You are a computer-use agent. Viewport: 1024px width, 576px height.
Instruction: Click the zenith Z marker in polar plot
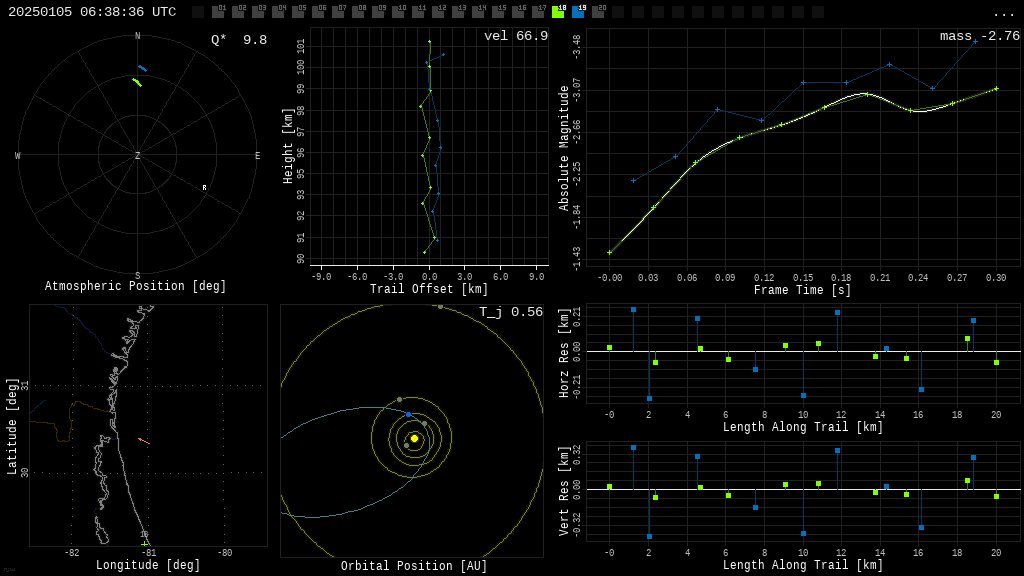pyautogui.click(x=138, y=156)
